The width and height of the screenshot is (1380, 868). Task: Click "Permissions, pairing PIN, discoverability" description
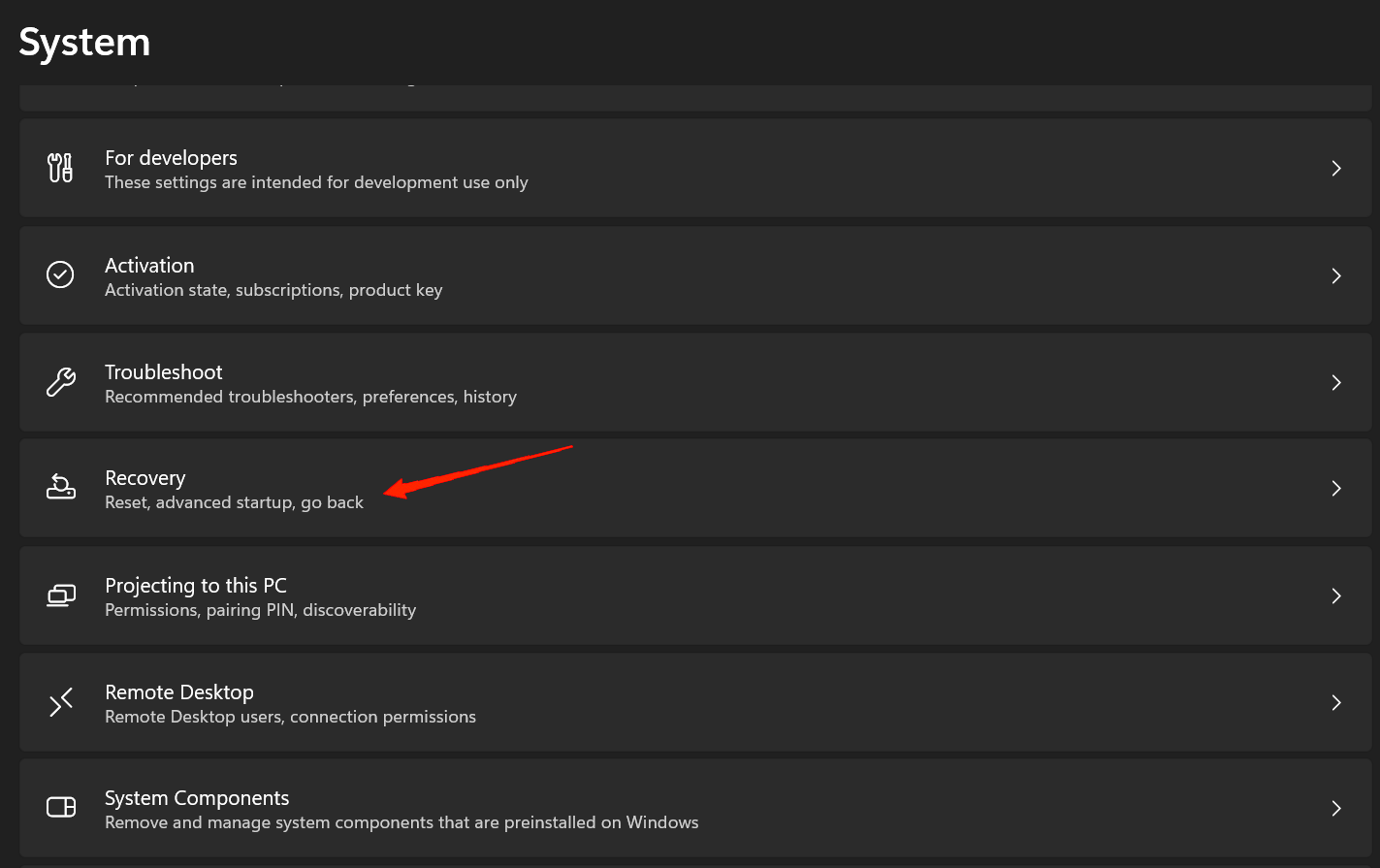[260, 610]
